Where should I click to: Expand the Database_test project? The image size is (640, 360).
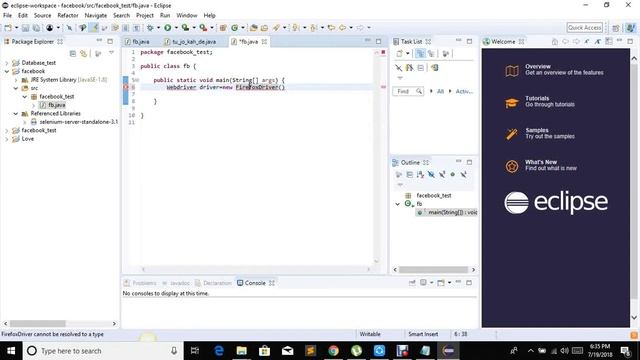point(7,63)
